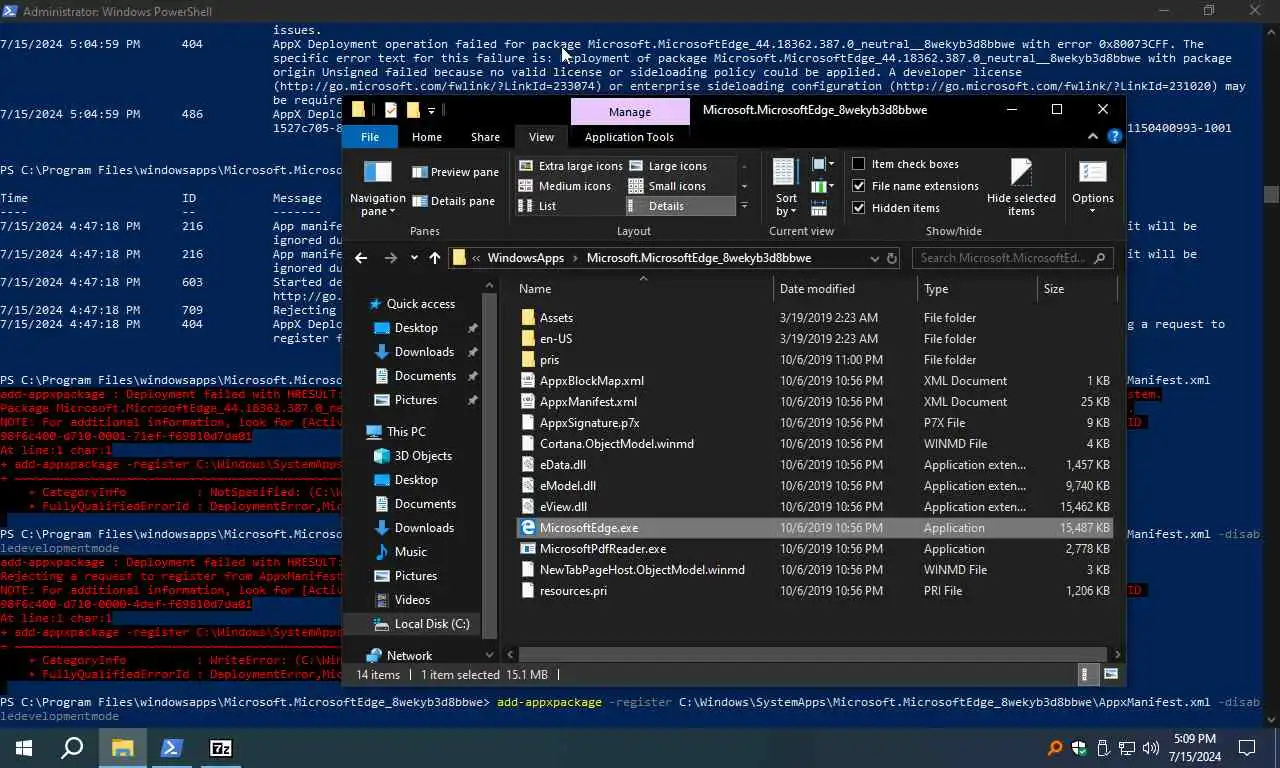Click Size all columns to fit icon
The image size is (1280, 768).
pyautogui.click(x=819, y=208)
